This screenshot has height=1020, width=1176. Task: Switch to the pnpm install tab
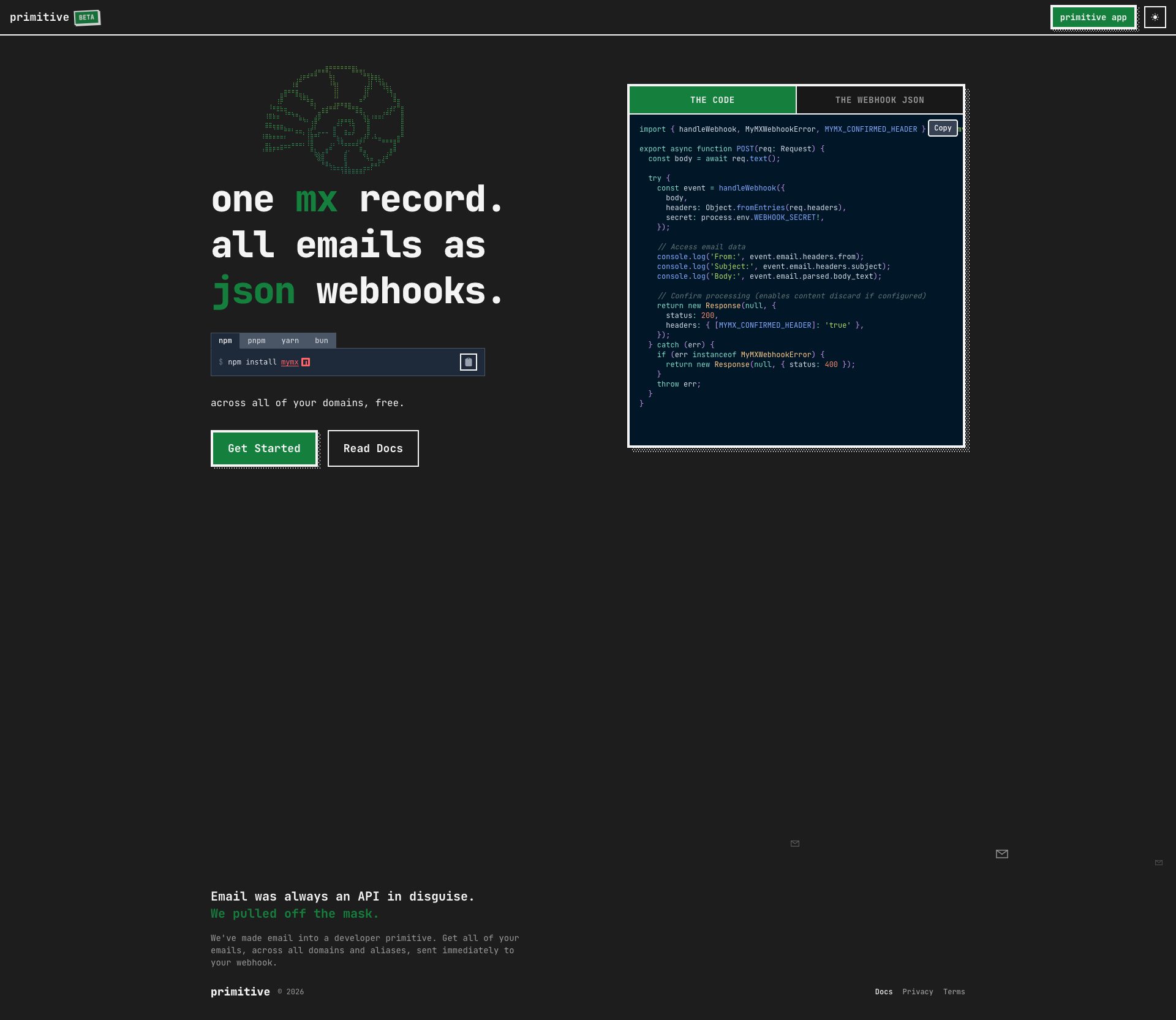257,341
